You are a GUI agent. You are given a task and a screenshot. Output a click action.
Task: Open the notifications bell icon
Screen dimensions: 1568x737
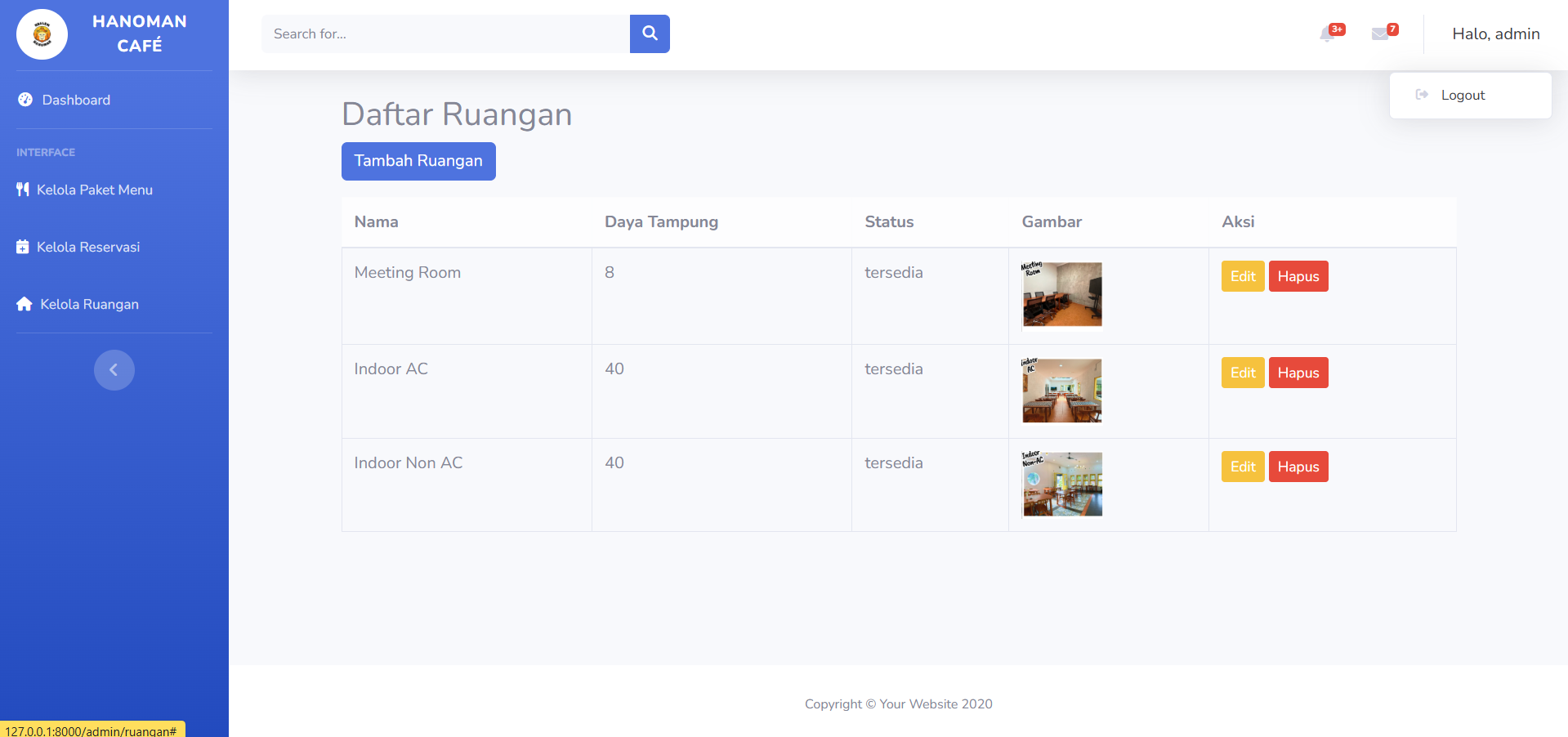tap(1328, 34)
